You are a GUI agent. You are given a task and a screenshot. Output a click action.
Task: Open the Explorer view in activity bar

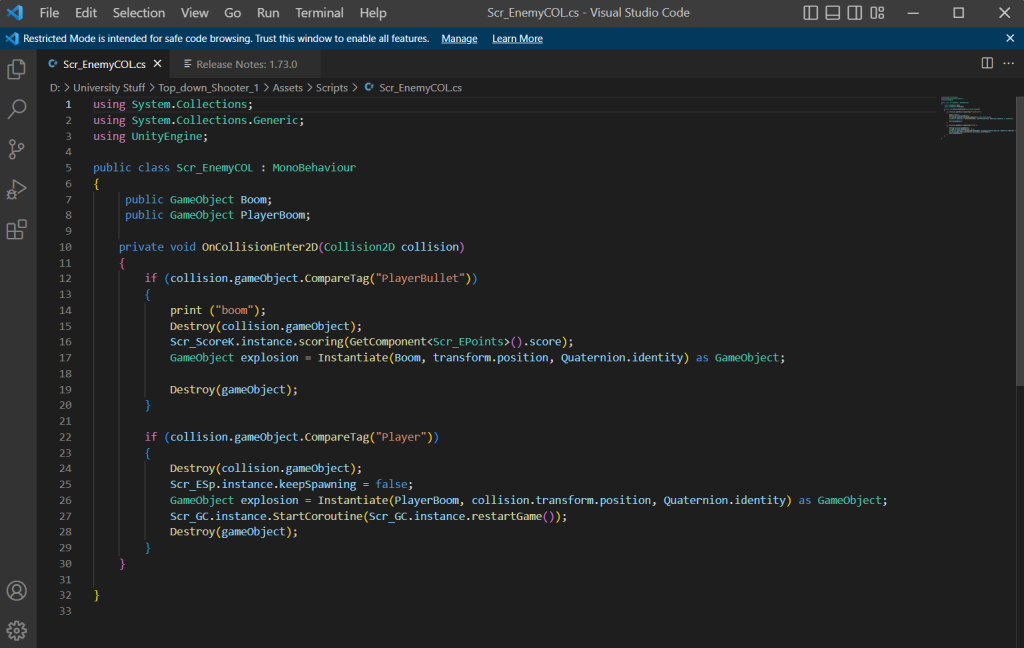click(17, 69)
